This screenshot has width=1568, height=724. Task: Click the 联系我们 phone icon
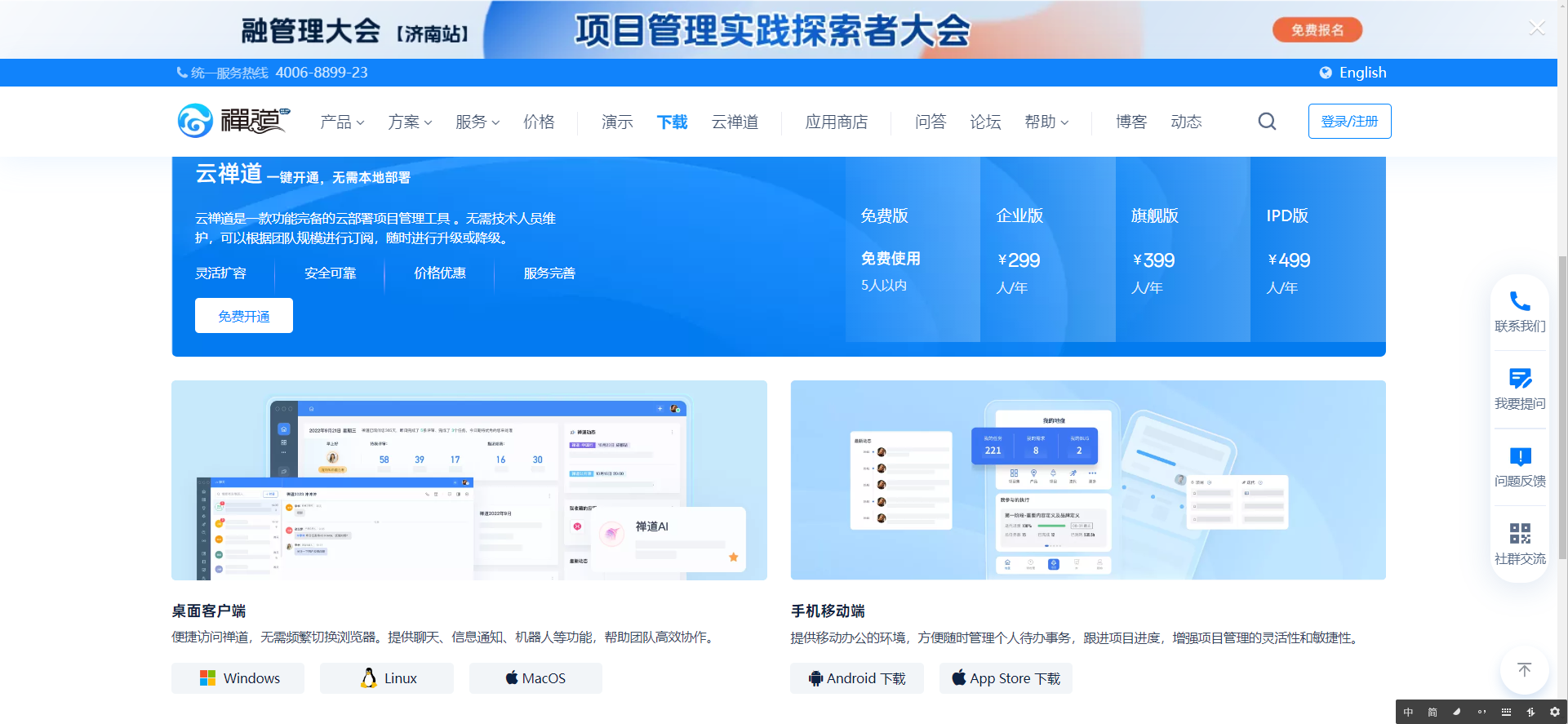pyautogui.click(x=1520, y=301)
